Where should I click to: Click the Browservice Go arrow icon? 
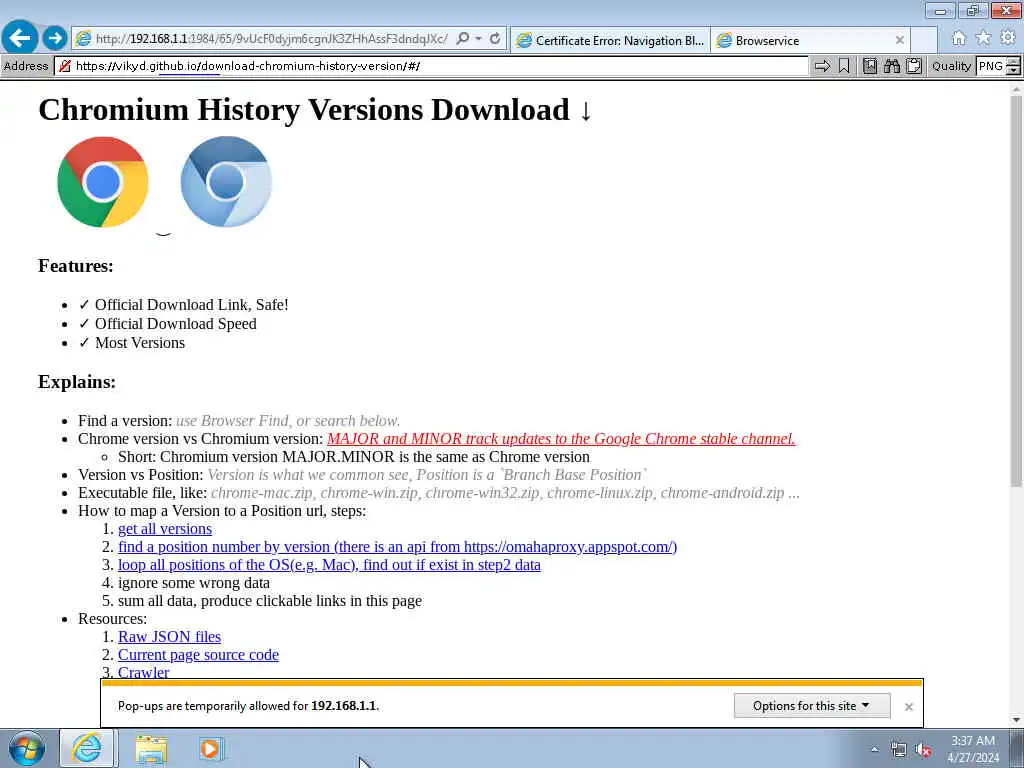(822, 66)
